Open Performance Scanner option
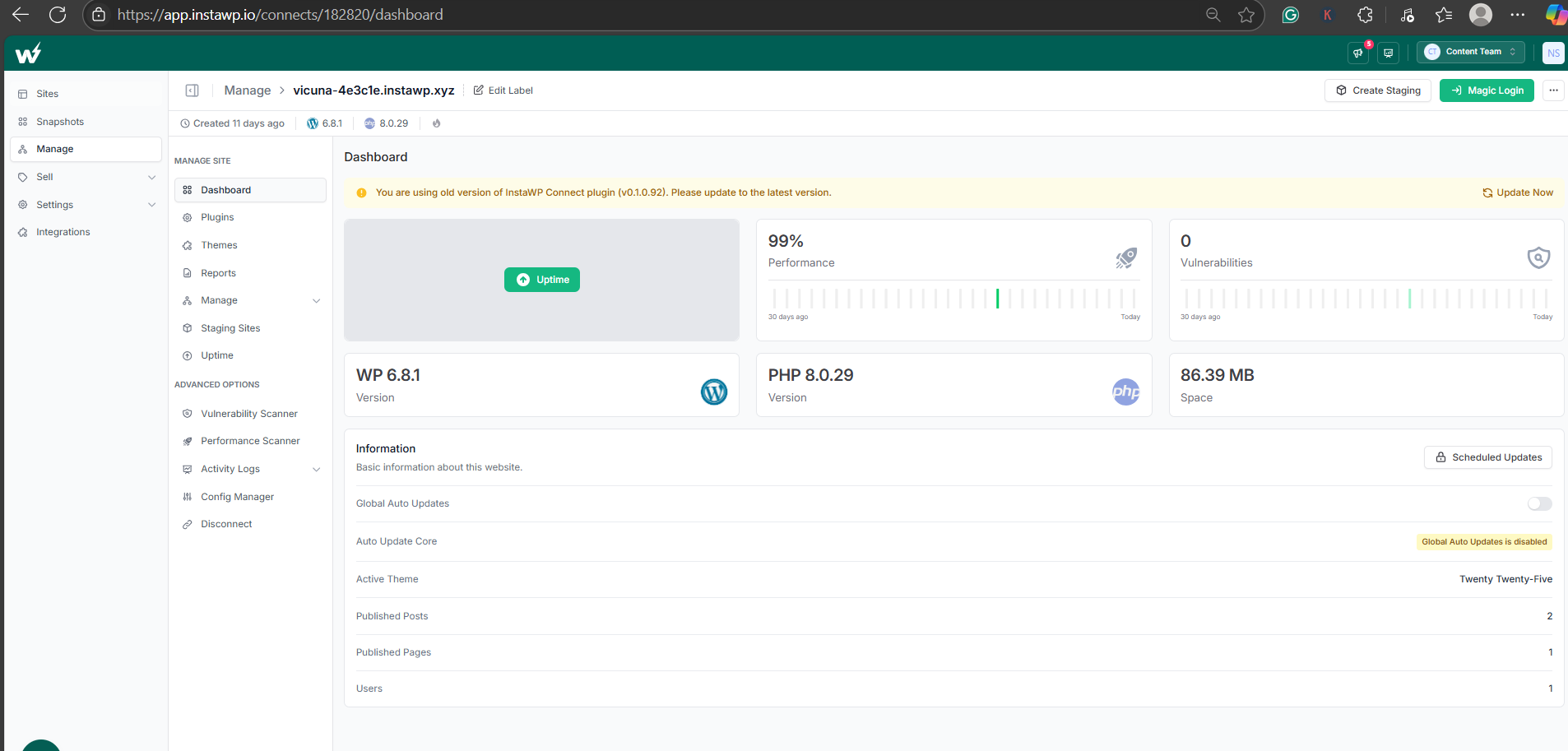1568x751 pixels. point(250,441)
